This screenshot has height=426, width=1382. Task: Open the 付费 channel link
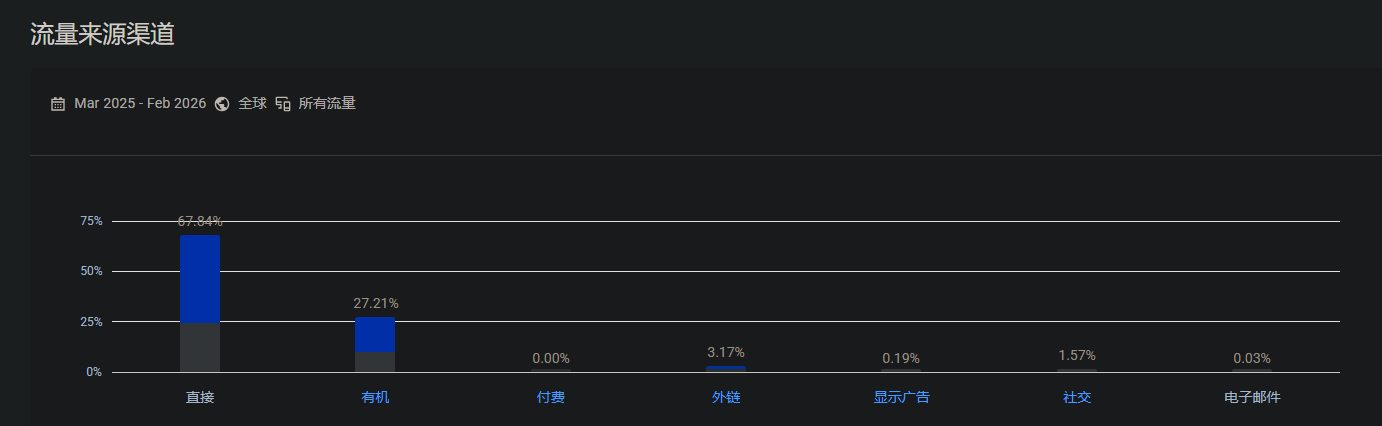(550, 398)
